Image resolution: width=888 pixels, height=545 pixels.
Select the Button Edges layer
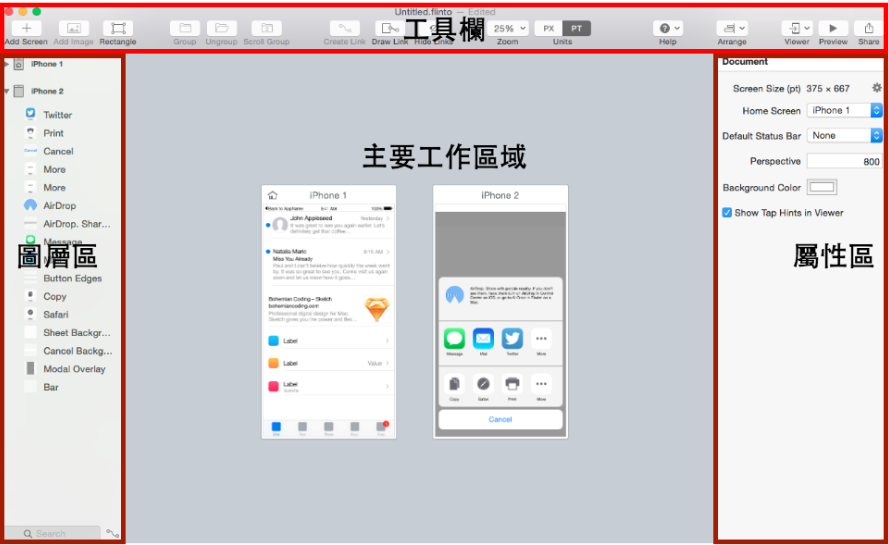(62, 278)
